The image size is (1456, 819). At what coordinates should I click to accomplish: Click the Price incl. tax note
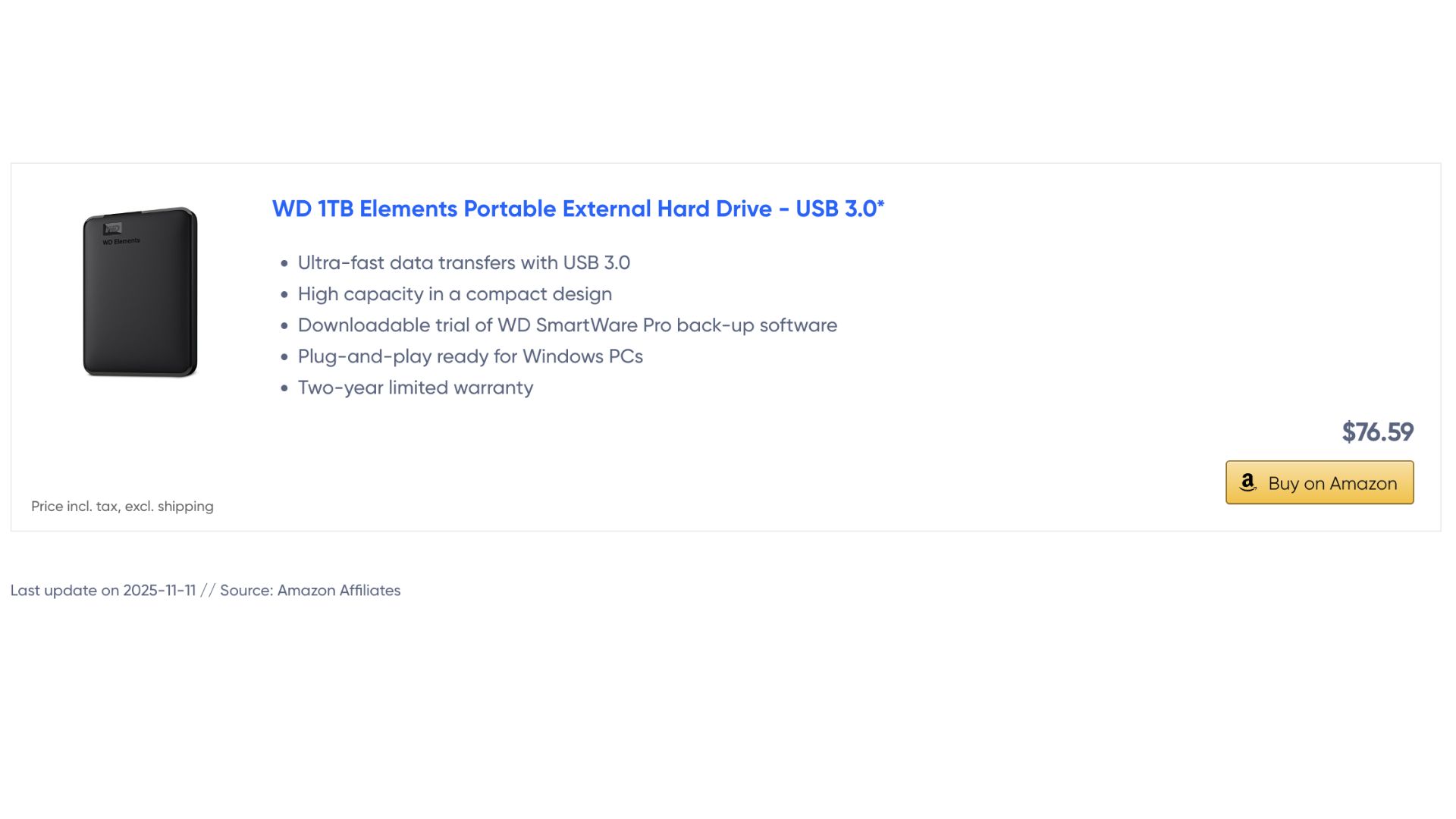tap(122, 507)
